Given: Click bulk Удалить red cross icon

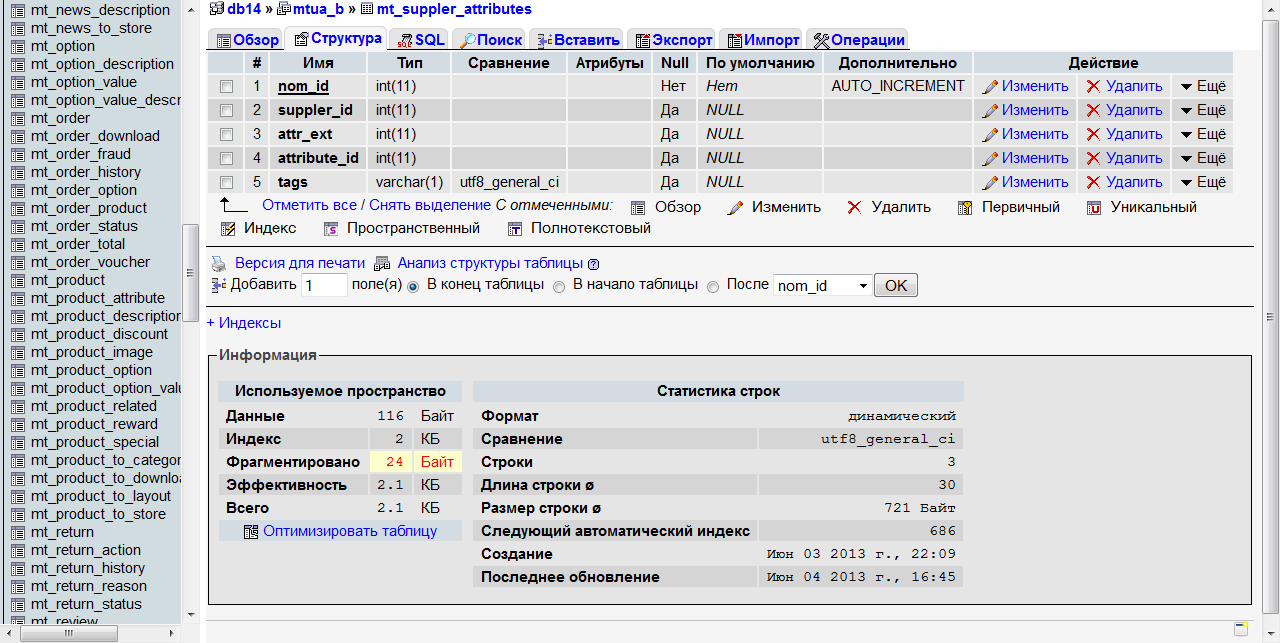Looking at the screenshot, I should [854, 207].
